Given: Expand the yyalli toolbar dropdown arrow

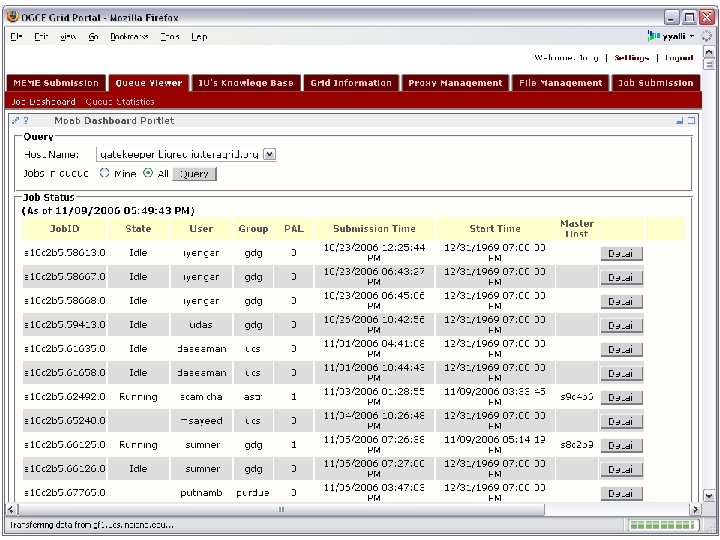Looking at the screenshot, I should (692, 36).
